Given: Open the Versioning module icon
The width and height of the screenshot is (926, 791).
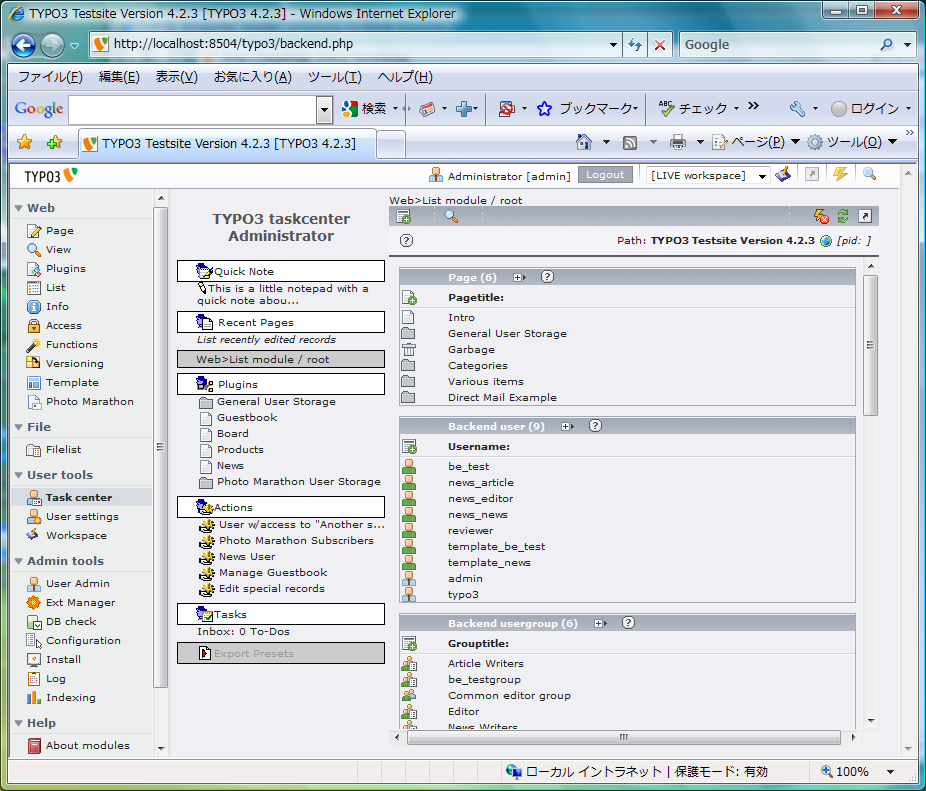Looking at the screenshot, I should (34, 363).
